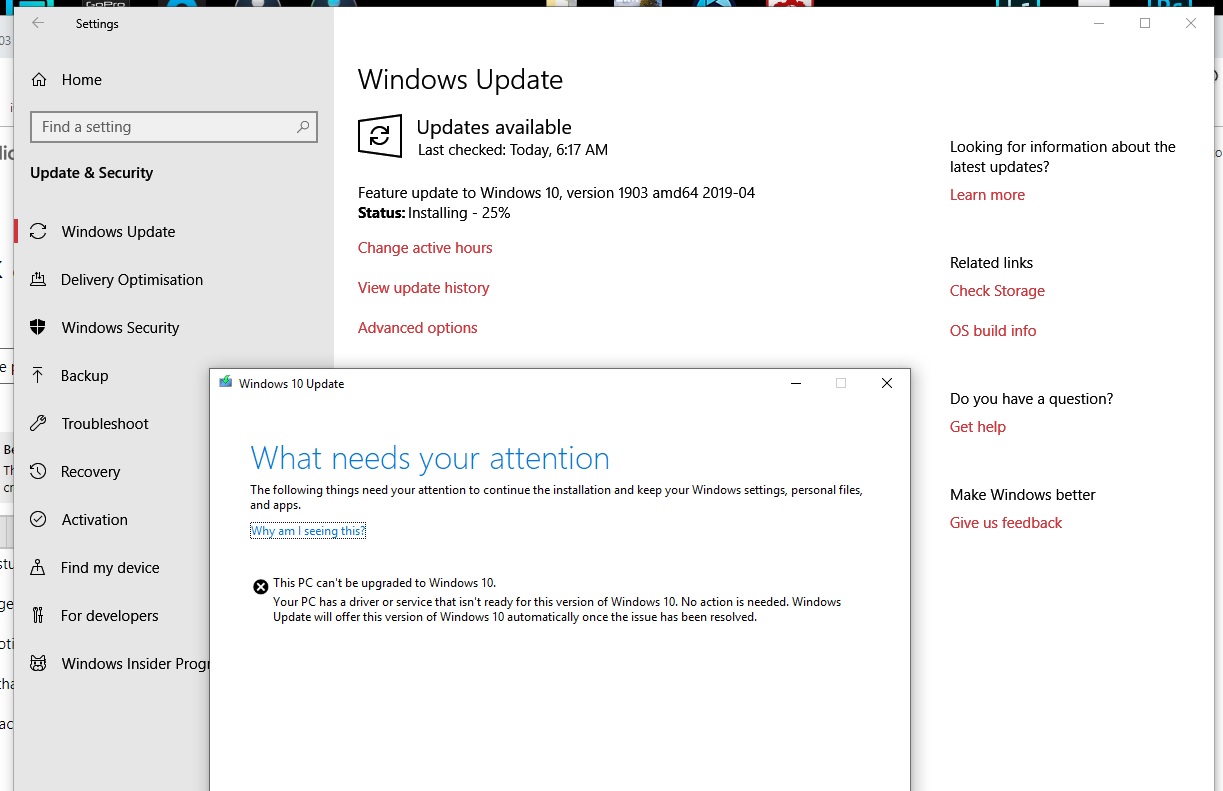Viewport: 1223px width, 791px height.
Task: Click the Find my device person icon
Action: click(38, 568)
